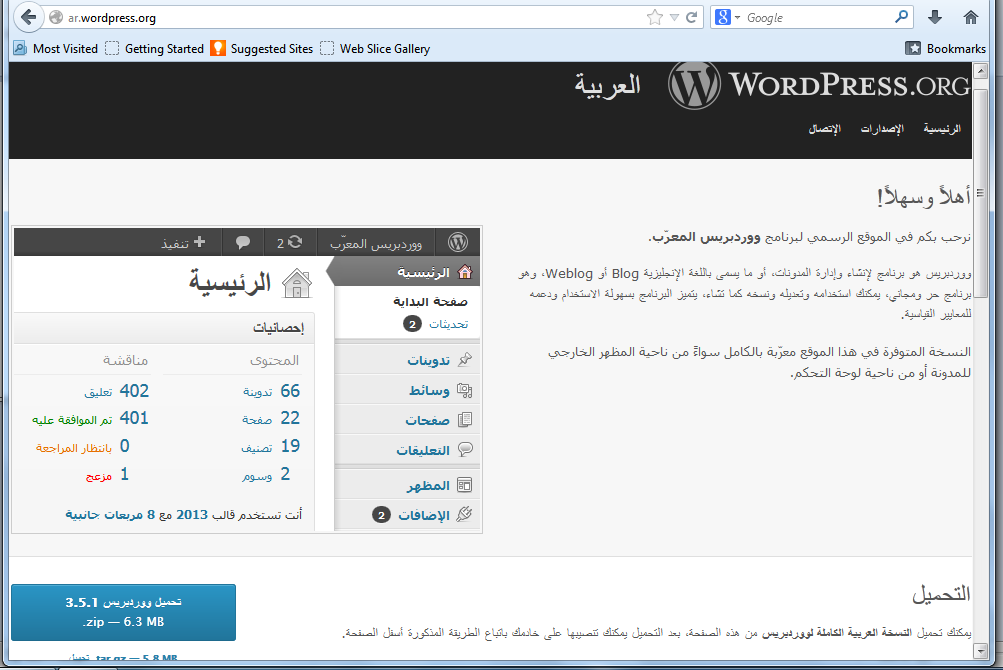This screenshot has height=670, width=1003.
Task: Click the 402 تعليق comments count
Action: click(116, 391)
